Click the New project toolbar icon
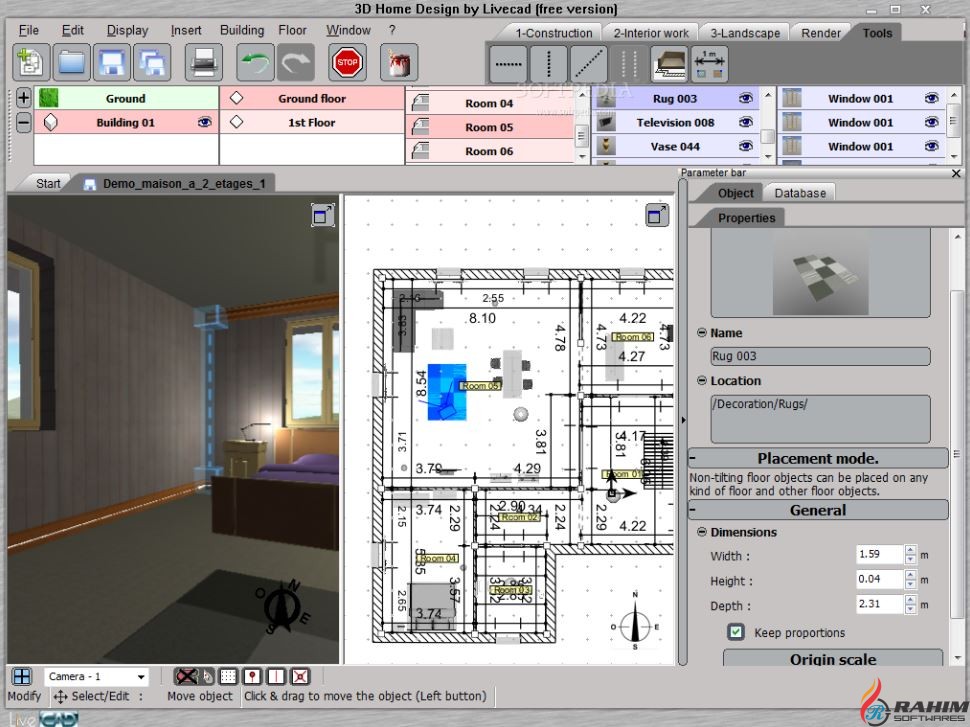 [31, 62]
